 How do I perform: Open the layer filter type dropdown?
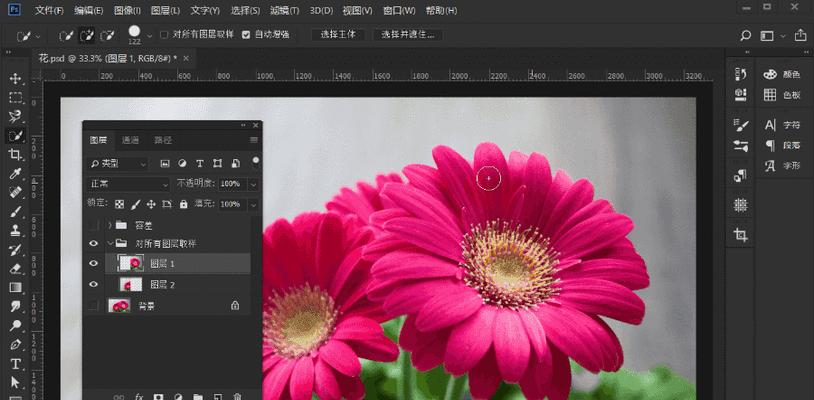tap(118, 163)
